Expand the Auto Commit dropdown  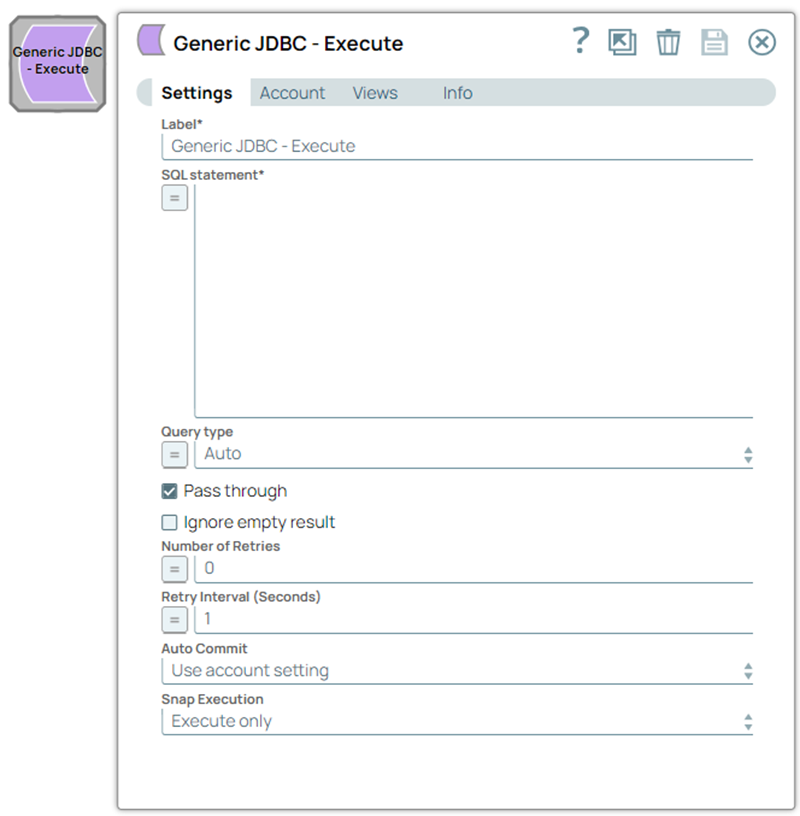(456, 671)
